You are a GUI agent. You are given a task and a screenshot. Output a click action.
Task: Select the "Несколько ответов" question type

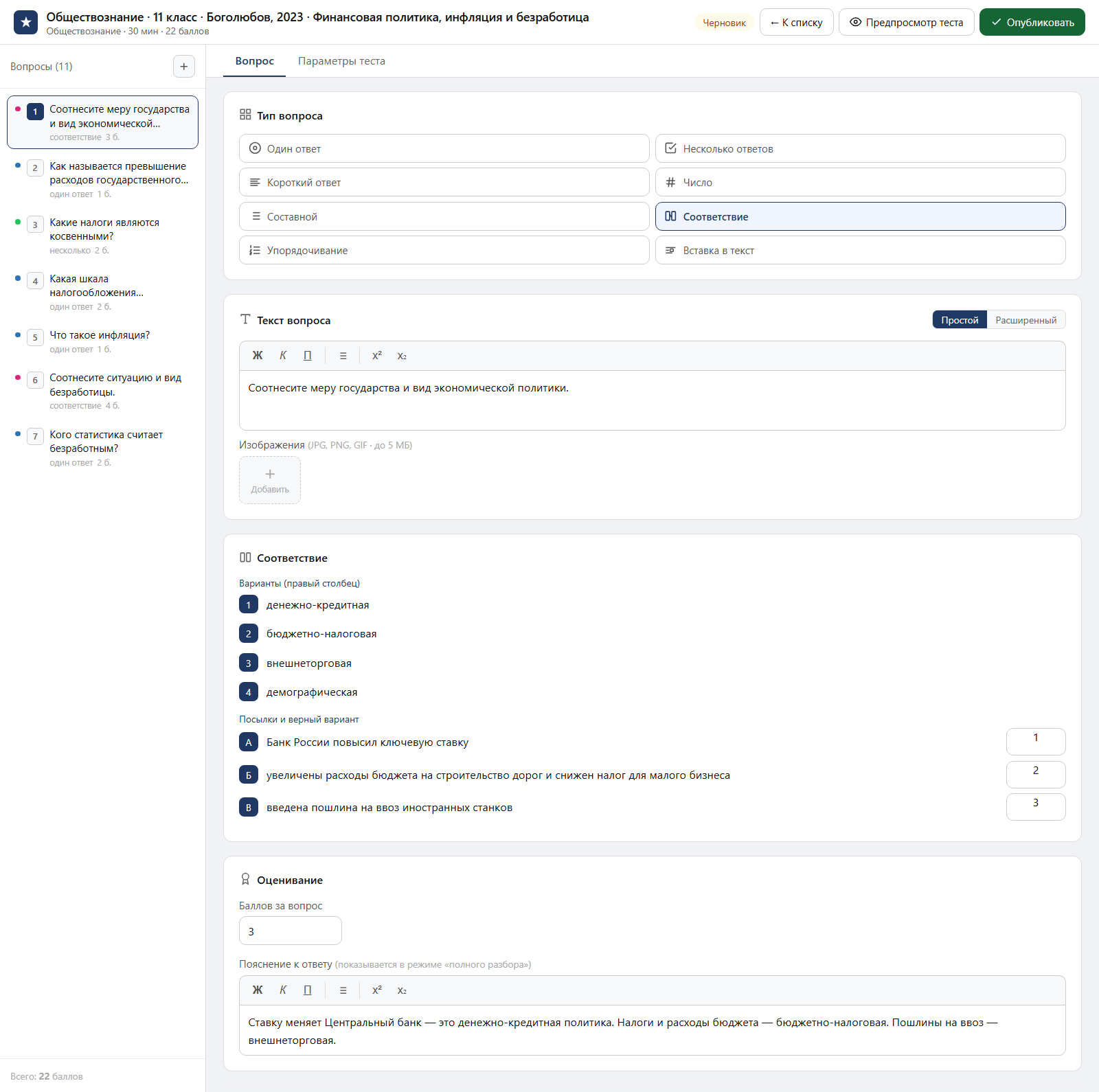(x=861, y=148)
